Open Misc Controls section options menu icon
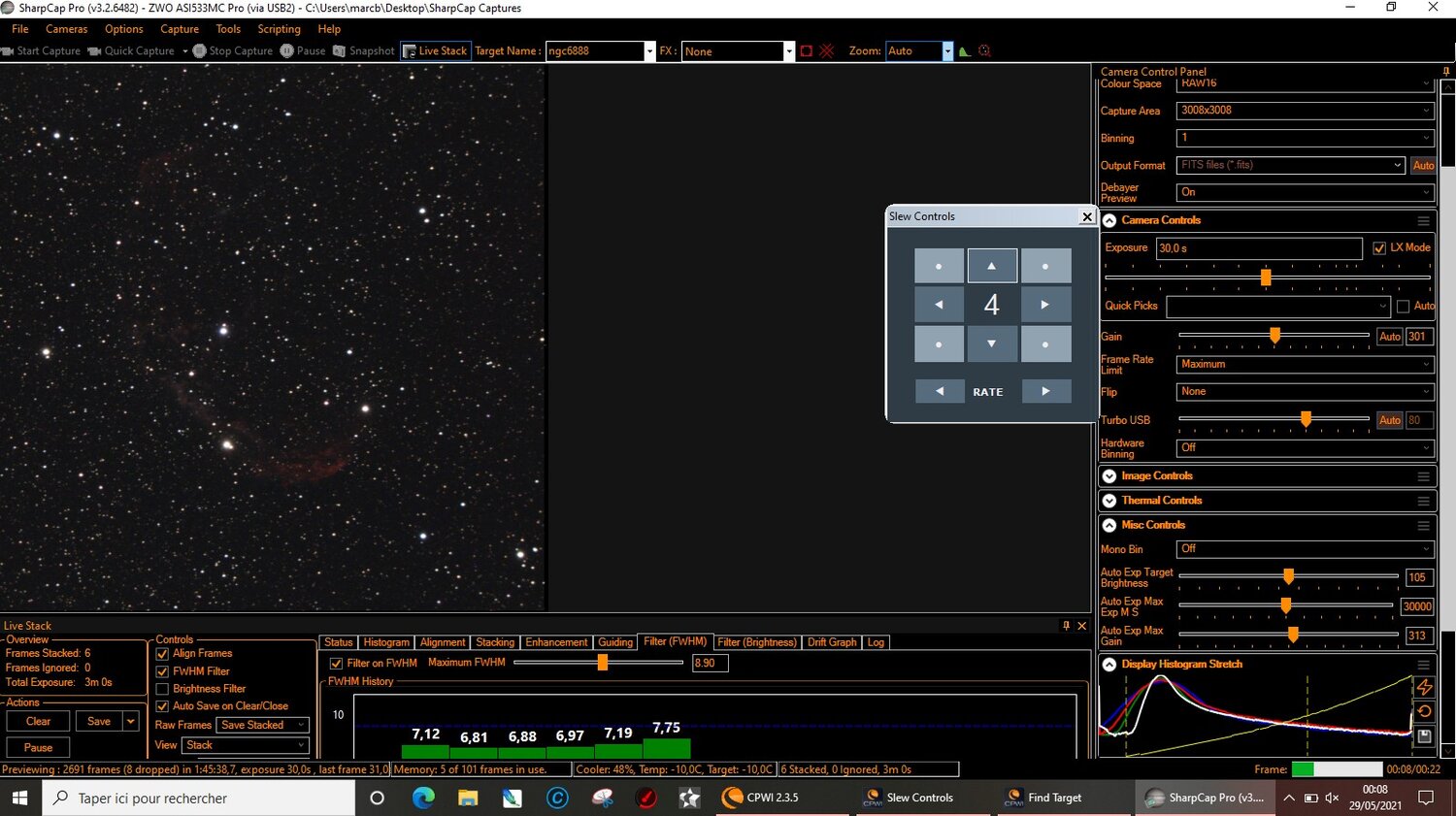The image size is (1456, 816). [x=1423, y=526]
